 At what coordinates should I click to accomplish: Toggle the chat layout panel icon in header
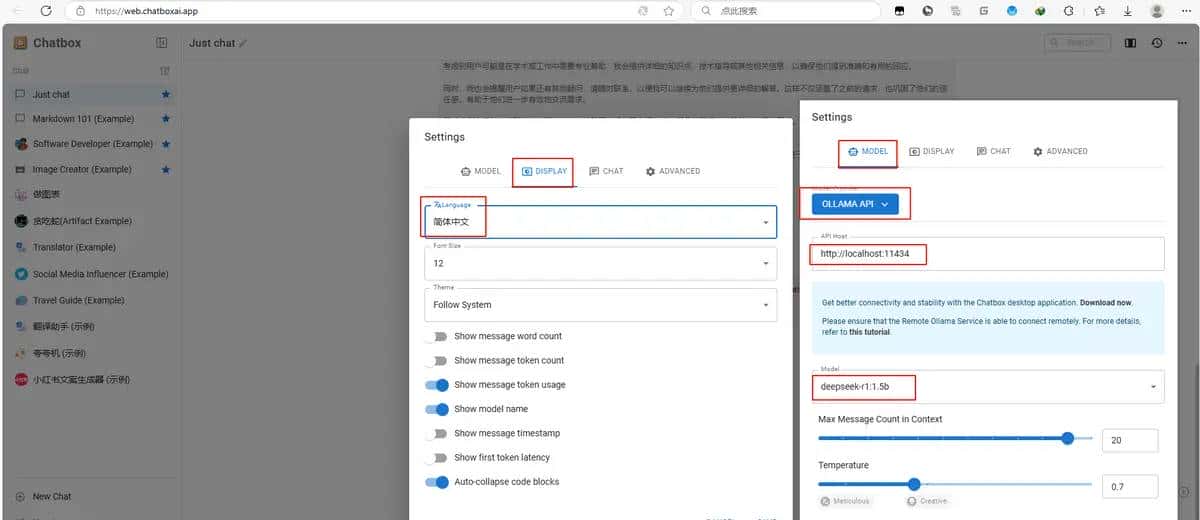tap(1130, 43)
